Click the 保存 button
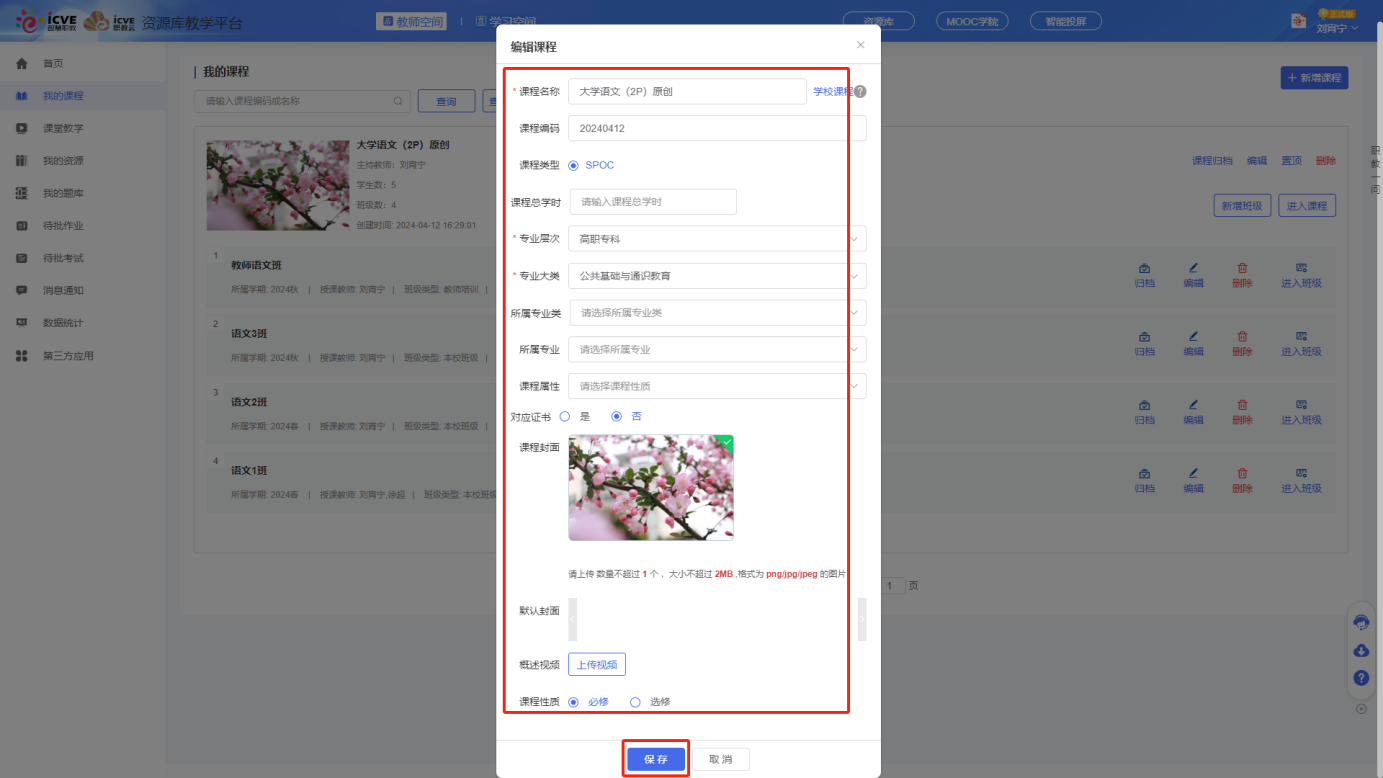This screenshot has height=778, width=1383. 656,759
